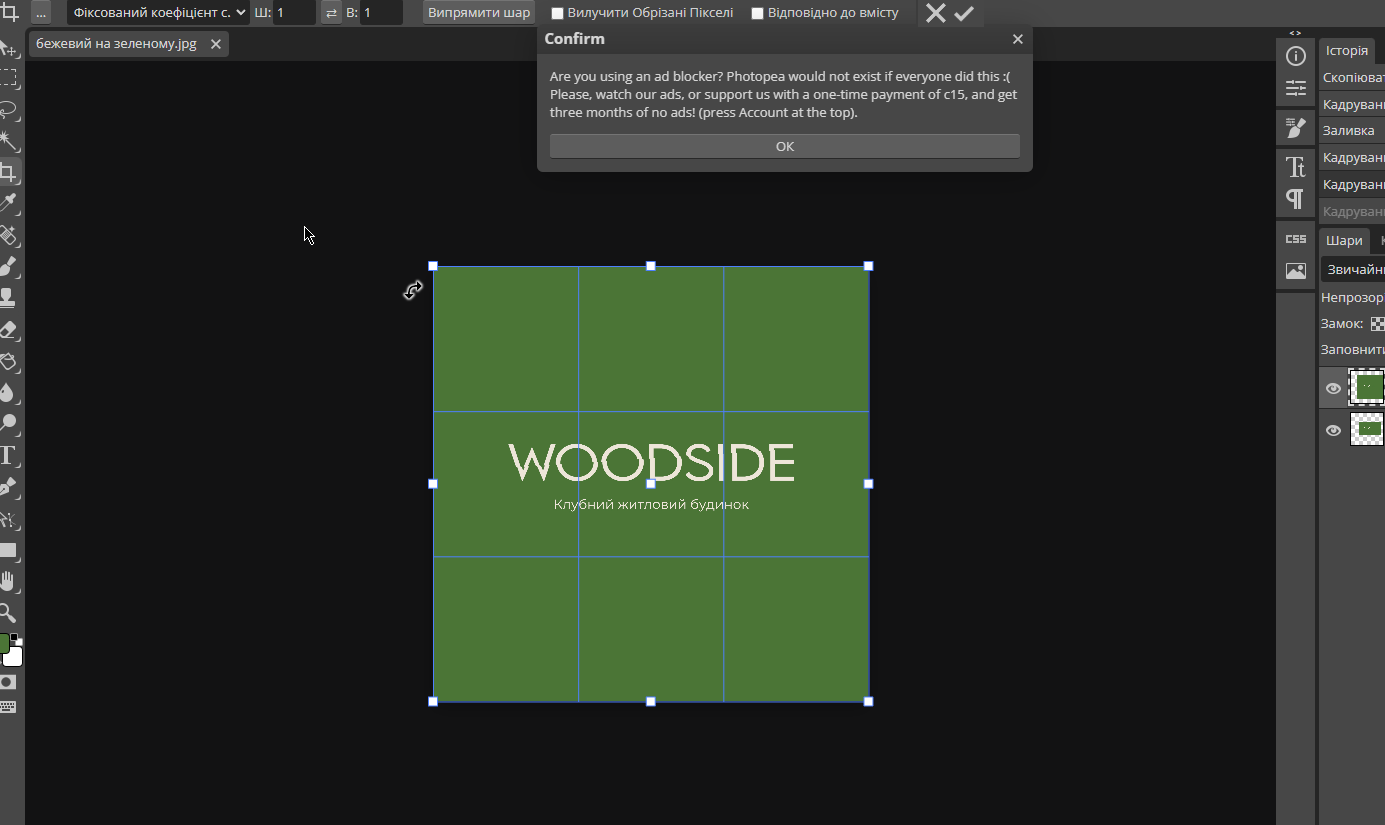Enable Відповідно до вмісту checkbox

pos(758,13)
